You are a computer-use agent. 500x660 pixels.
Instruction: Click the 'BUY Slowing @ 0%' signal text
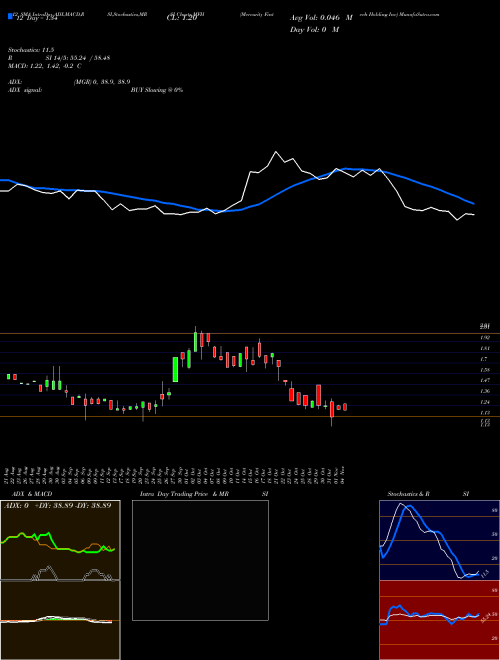coord(157,90)
